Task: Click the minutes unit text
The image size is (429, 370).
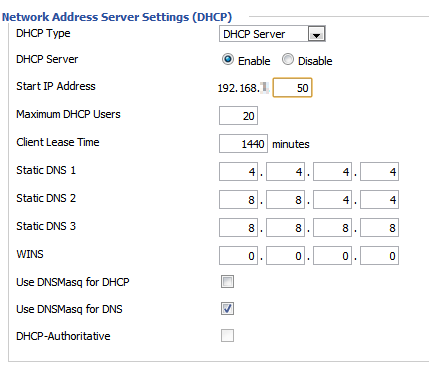Action: [291, 144]
